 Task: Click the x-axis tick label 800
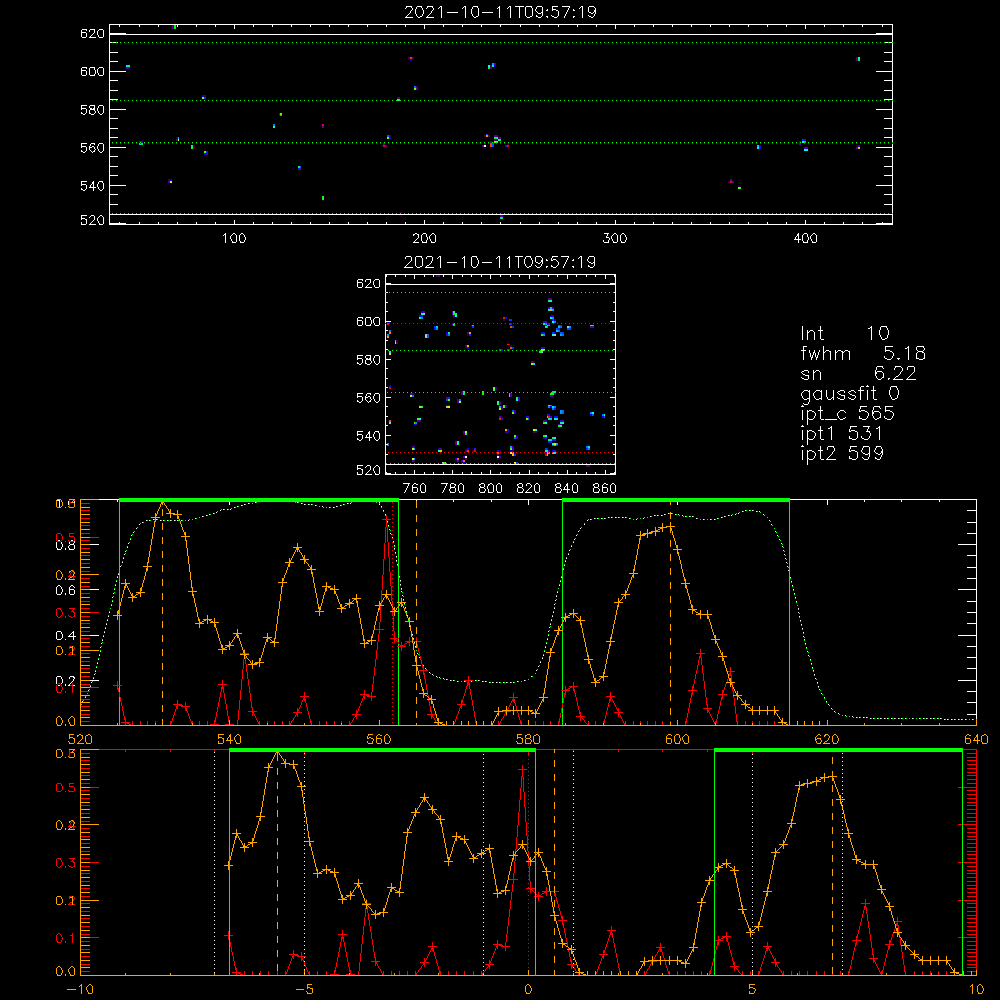(x=490, y=489)
